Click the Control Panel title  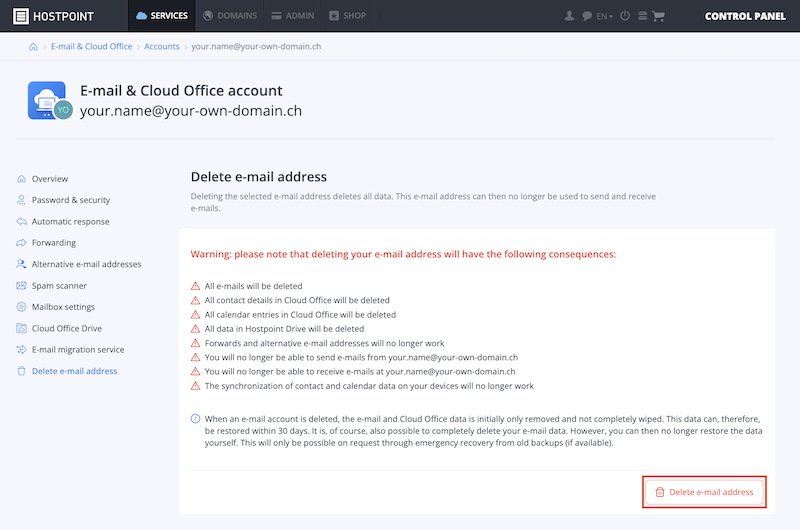click(x=745, y=16)
